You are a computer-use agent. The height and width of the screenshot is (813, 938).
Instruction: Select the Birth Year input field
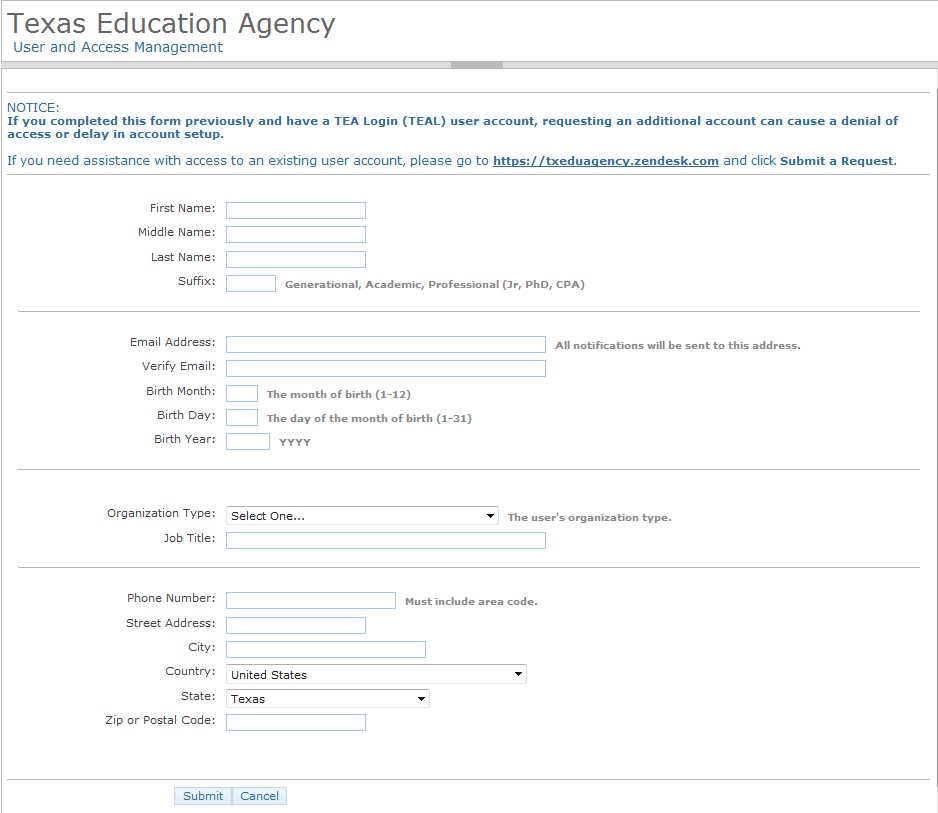tap(247, 441)
